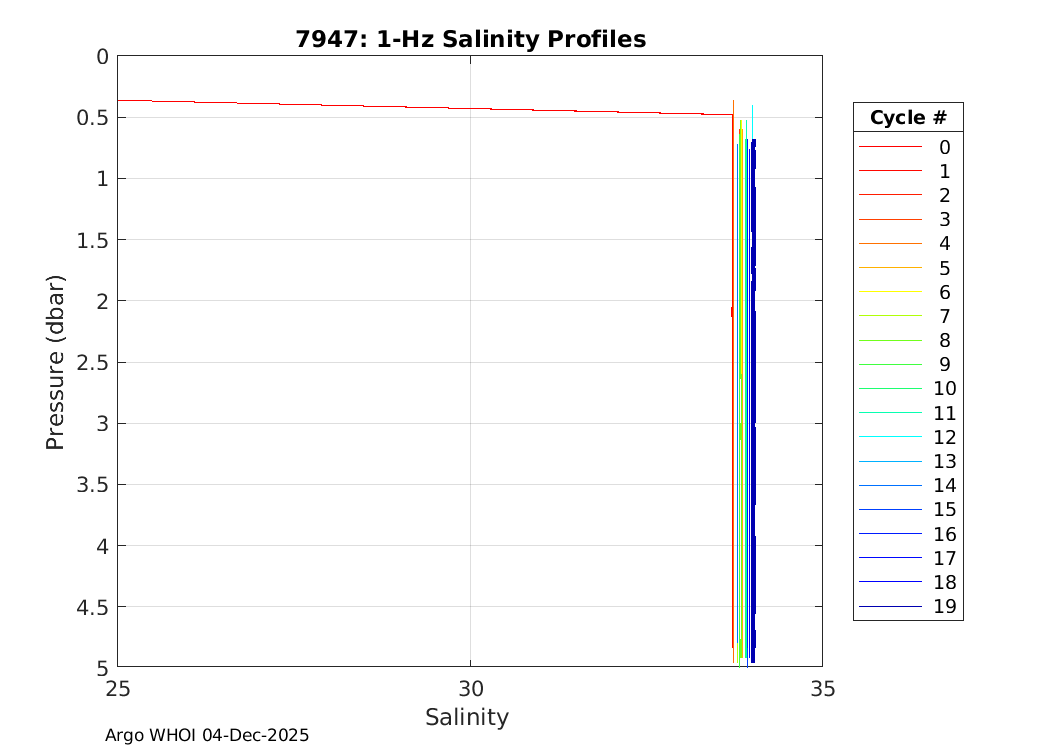Image resolution: width=1050 pixels, height=750 pixels.
Task: Click the 'Pressure (dbar)' y-axis label
Action: coord(56,362)
